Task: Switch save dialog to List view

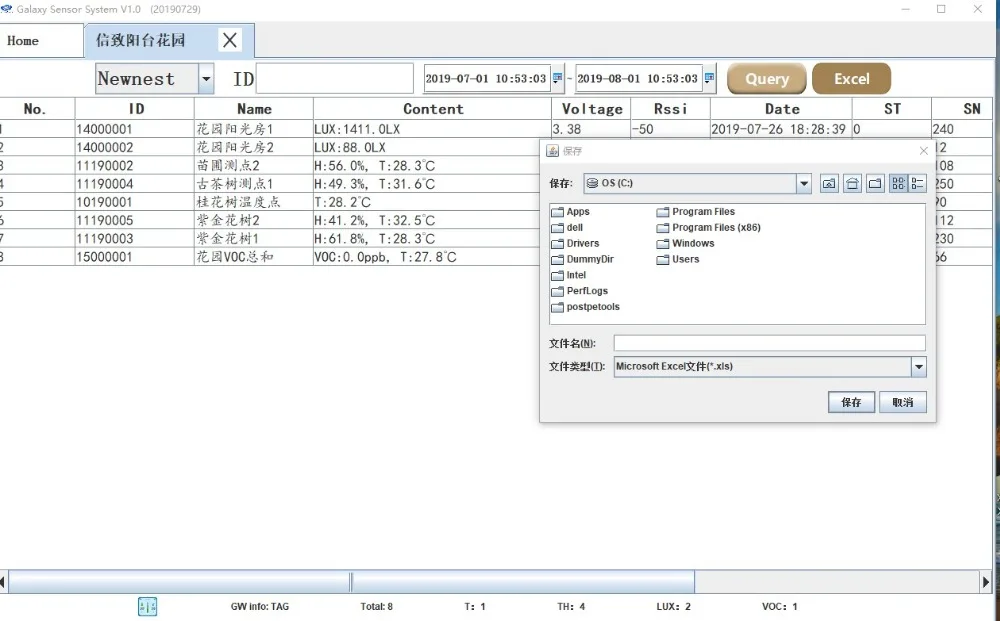Action: coord(898,184)
